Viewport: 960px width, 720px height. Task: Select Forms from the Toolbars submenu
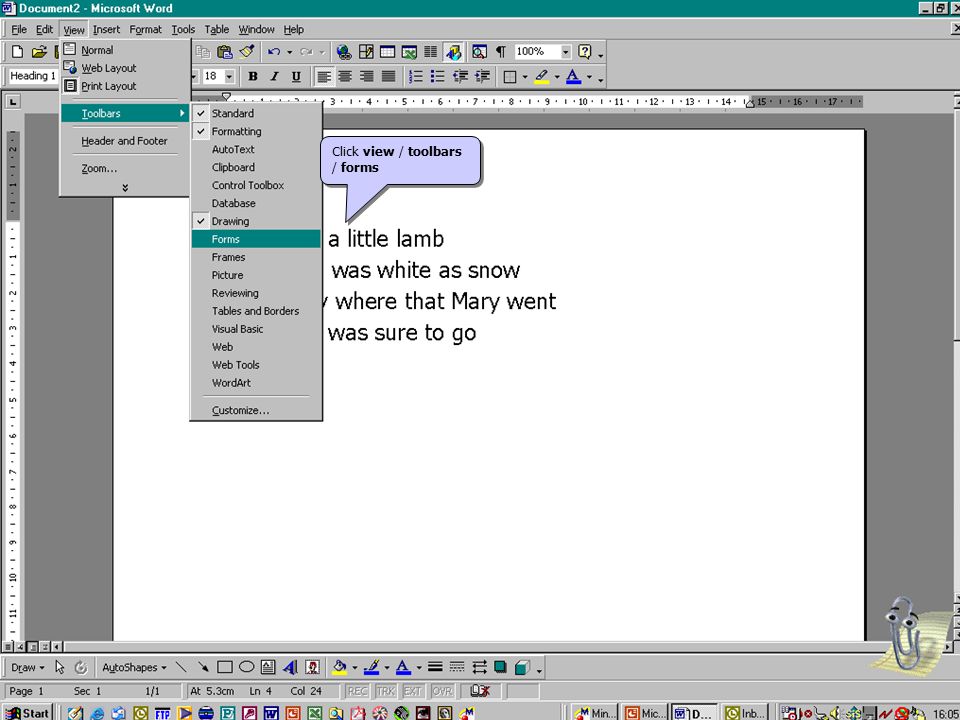coord(256,239)
